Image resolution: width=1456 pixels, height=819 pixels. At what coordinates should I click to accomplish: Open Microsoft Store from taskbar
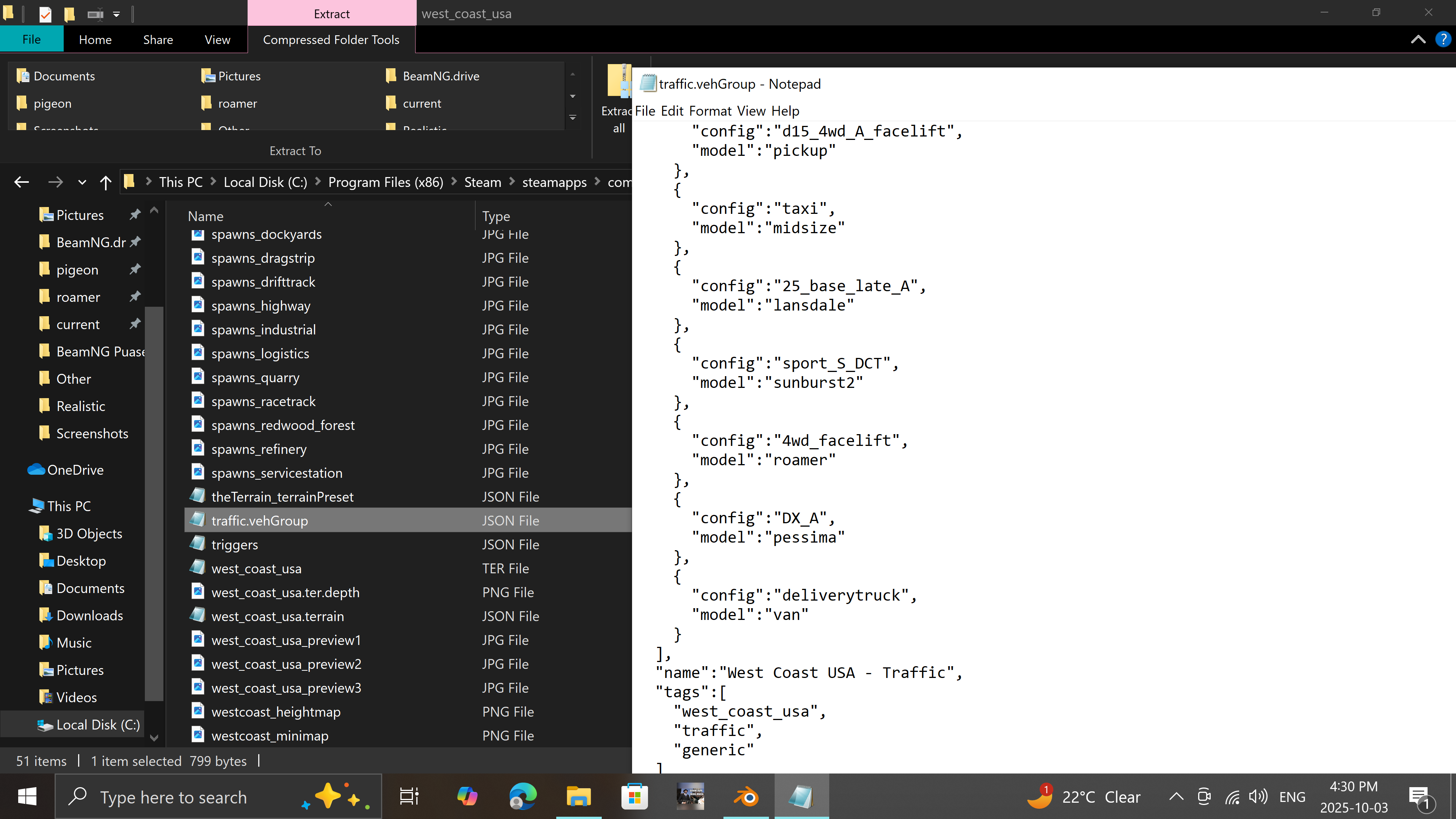point(634,797)
